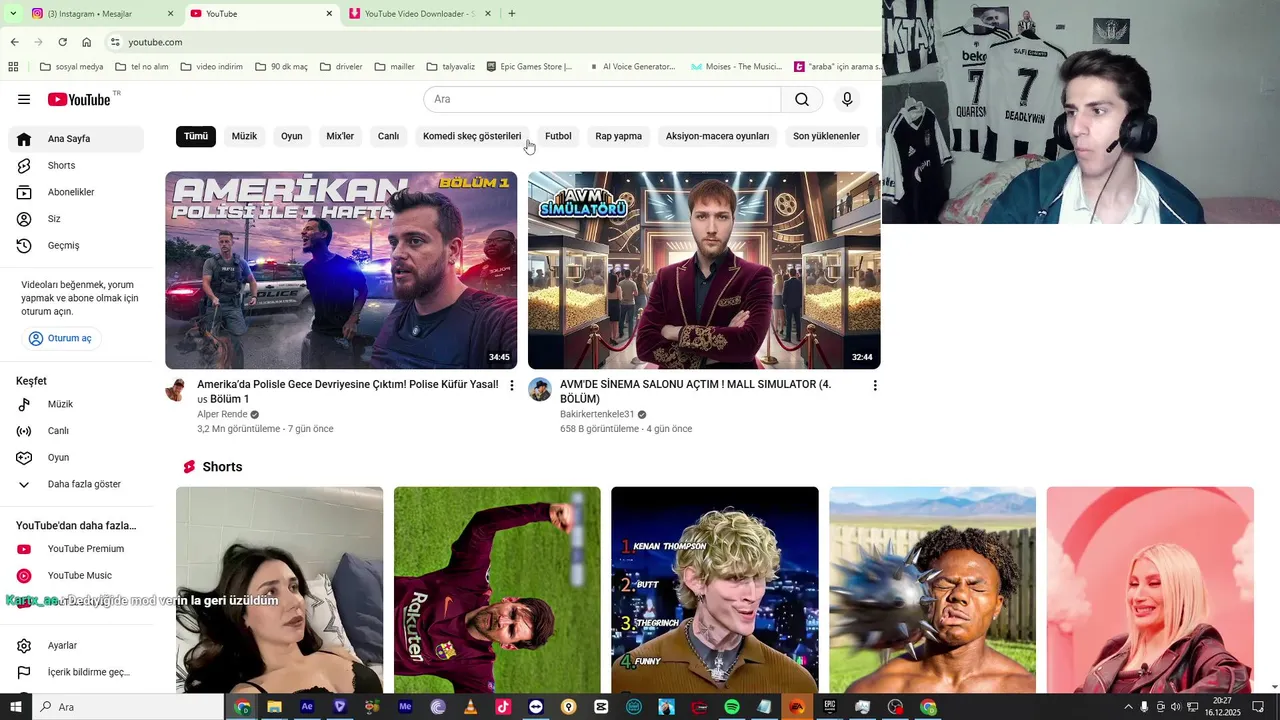Open site information icon in address bar
1280x720 pixels.
click(x=115, y=42)
